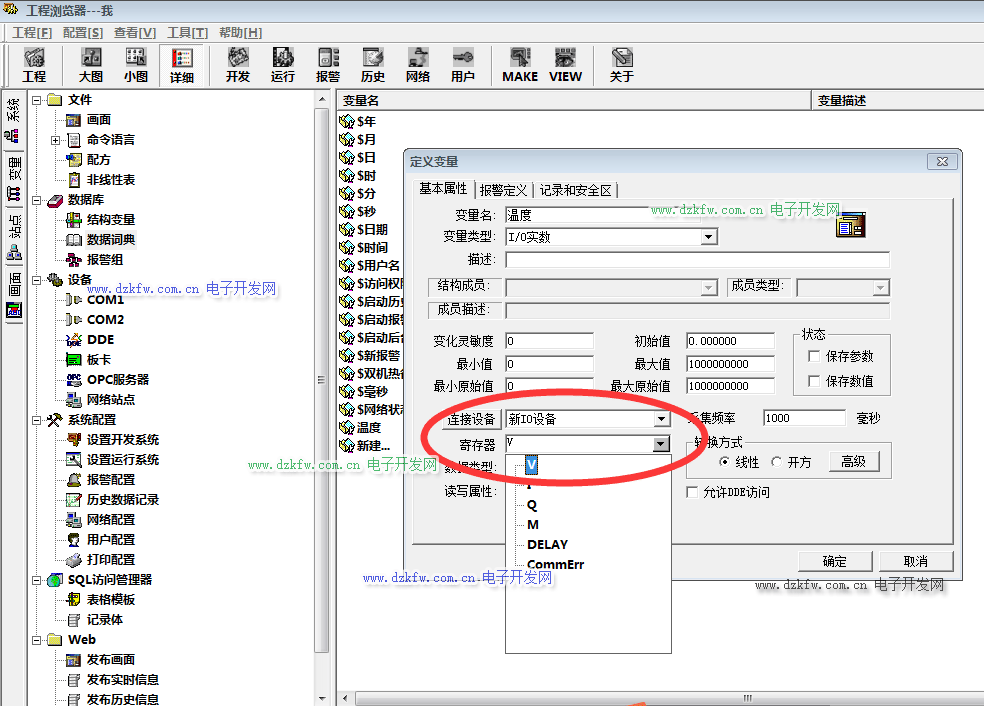Choose DELAY from the register list

(547, 544)
